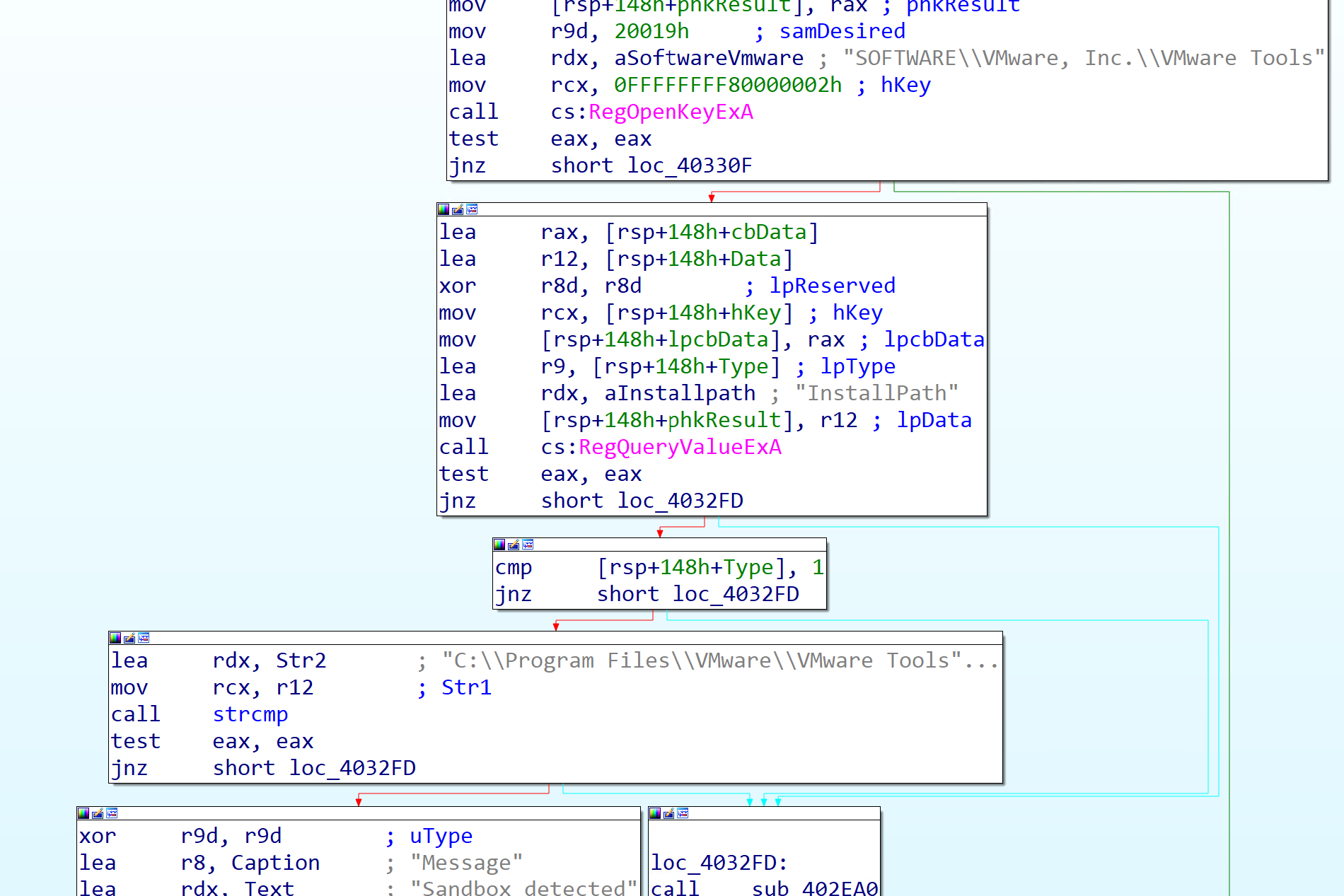Select the value 20019h in samDesired line
Viewport: 1344px width, 896px height.
[x=651, y=32]
